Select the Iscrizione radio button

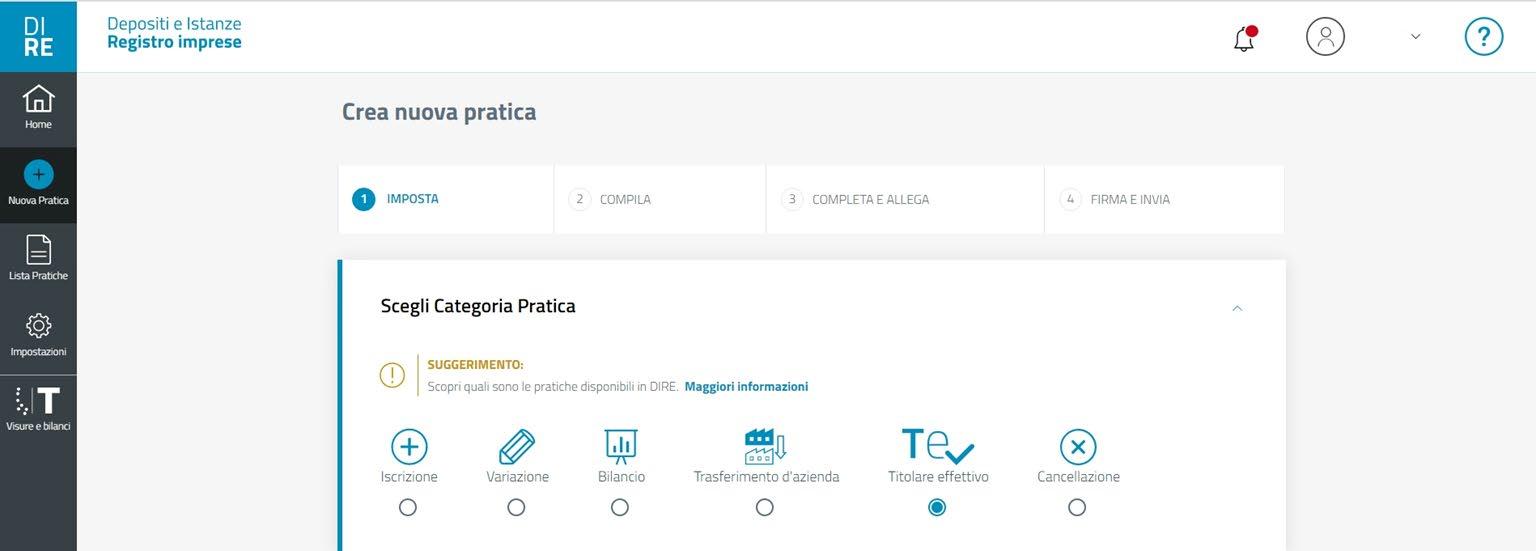click(x=408, y=508)
